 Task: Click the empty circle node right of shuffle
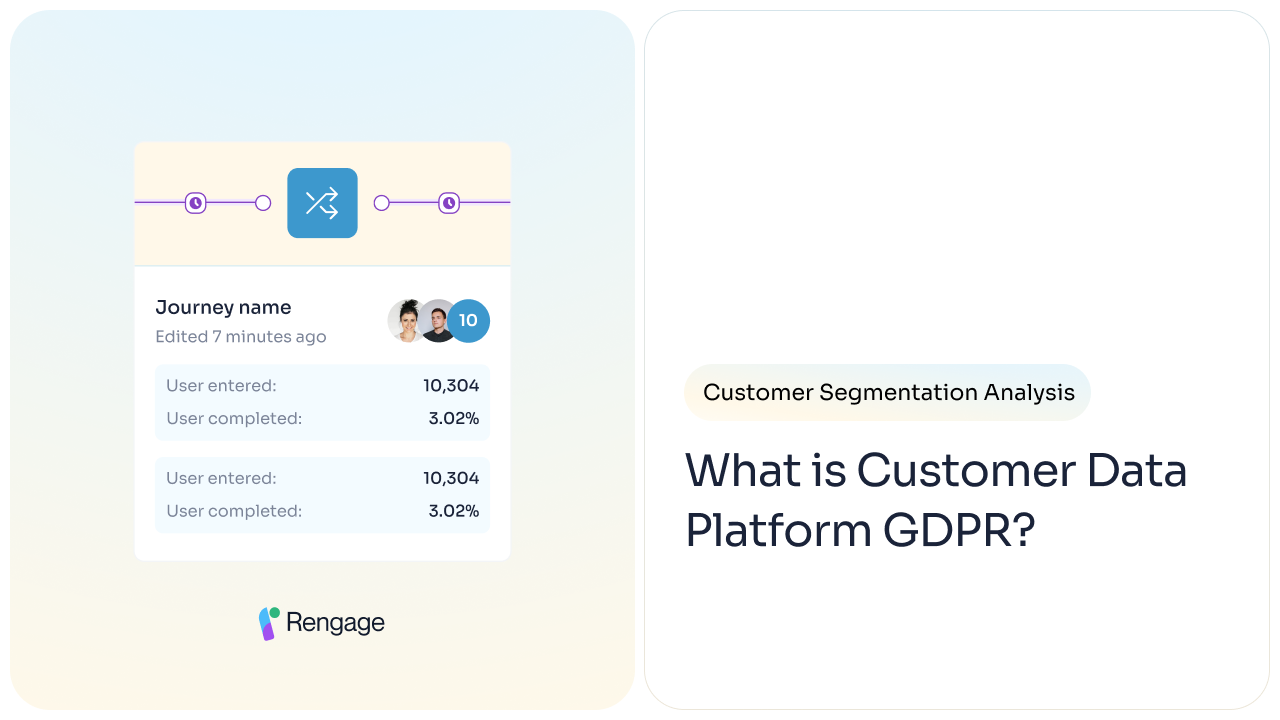(x=381, y=203)
